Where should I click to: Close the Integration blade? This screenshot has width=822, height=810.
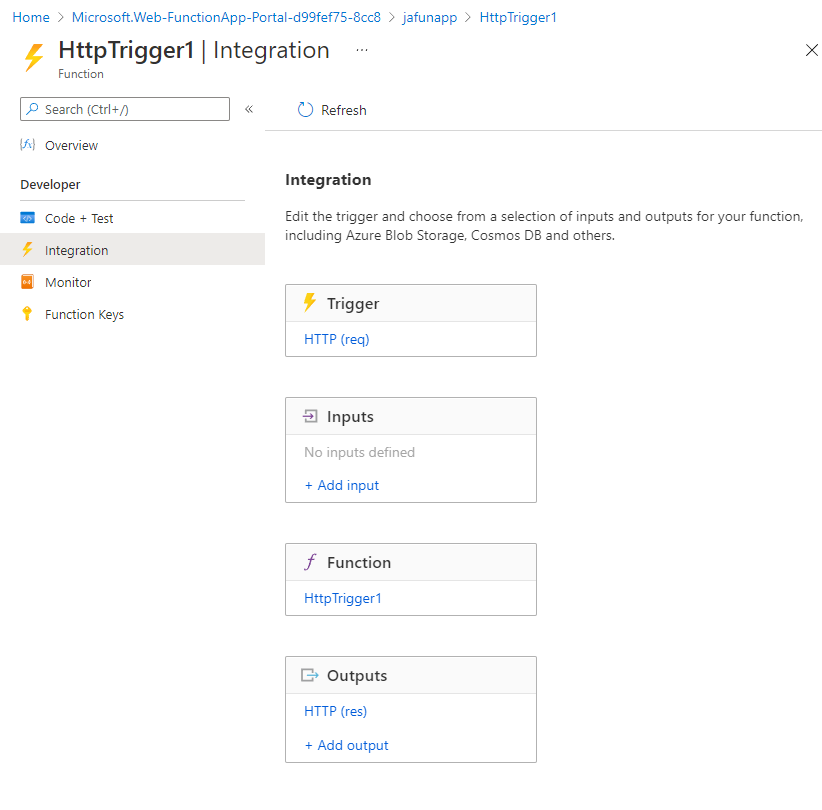tap(811, 50)
